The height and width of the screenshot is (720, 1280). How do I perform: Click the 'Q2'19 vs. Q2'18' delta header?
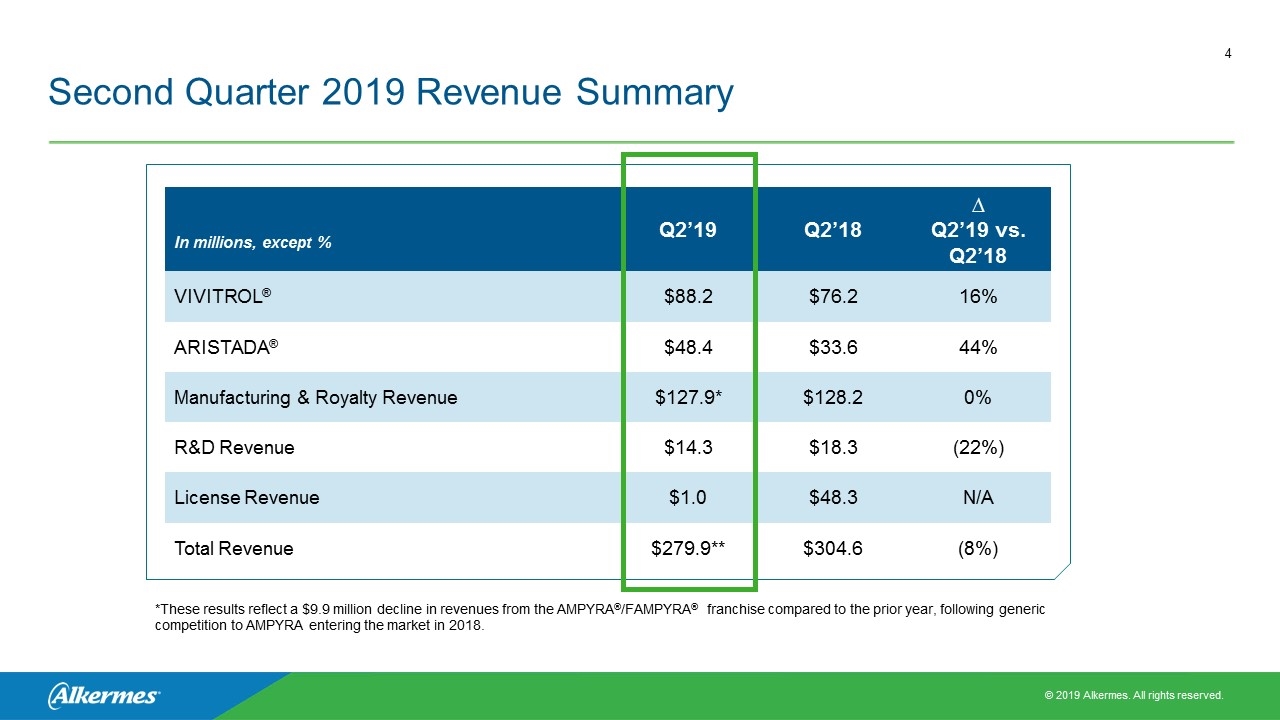pos(979,231)
